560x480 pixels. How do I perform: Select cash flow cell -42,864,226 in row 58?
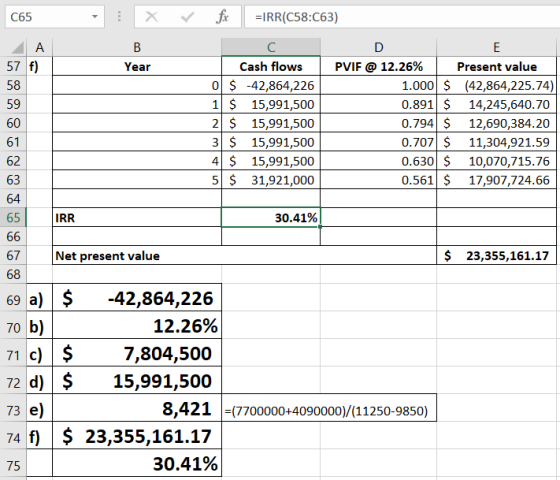271,85
